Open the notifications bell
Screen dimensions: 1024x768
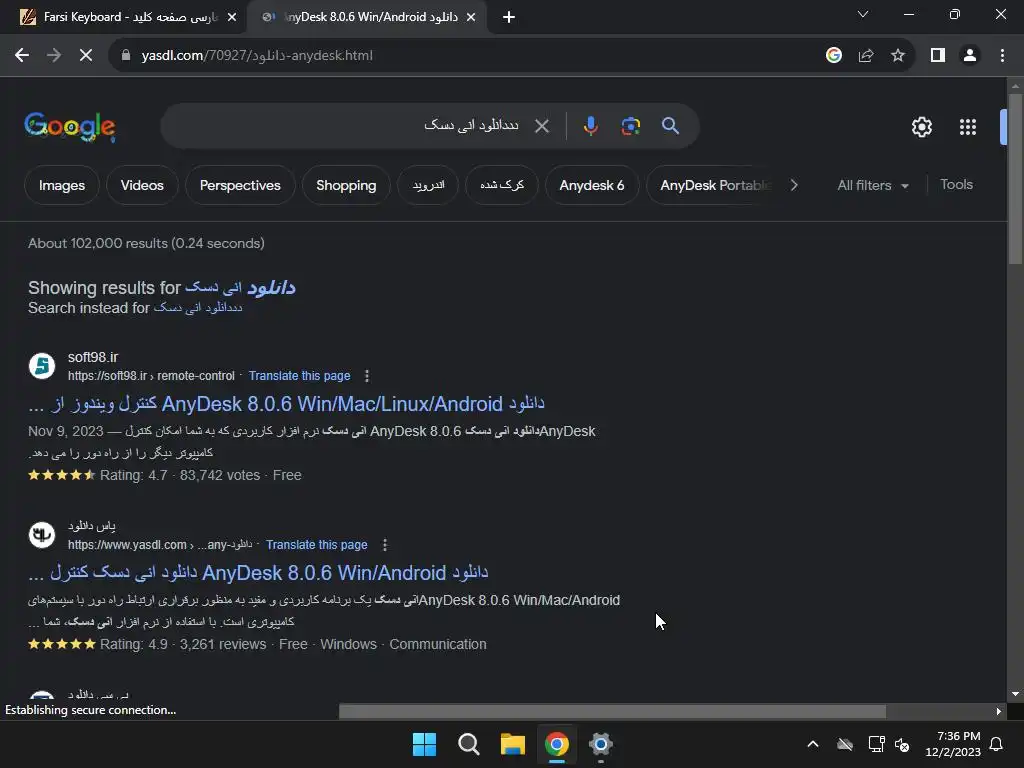[x=996, y=744]
